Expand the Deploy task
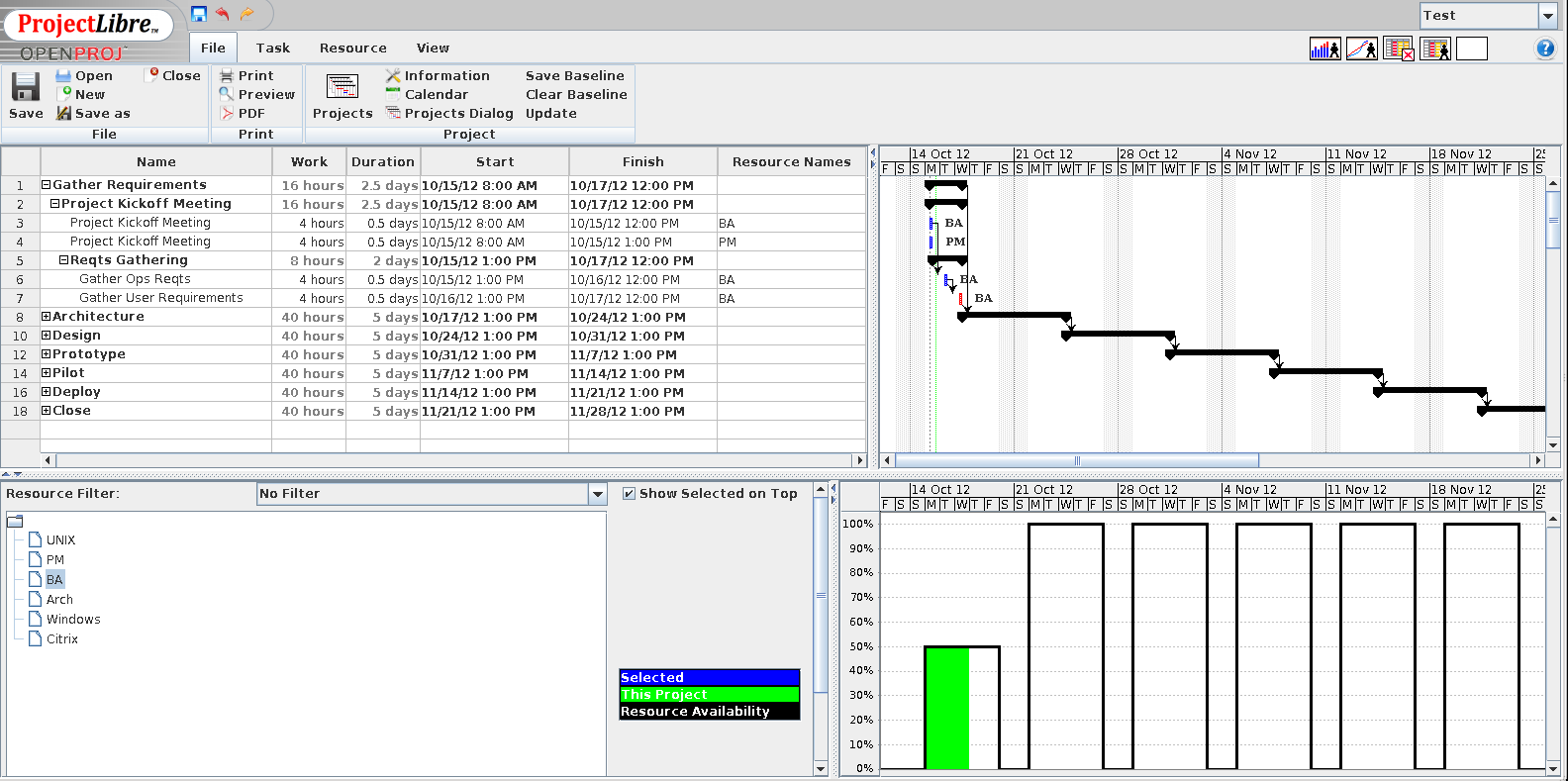Screen dimensions: 1568x781 coord(46,391)
